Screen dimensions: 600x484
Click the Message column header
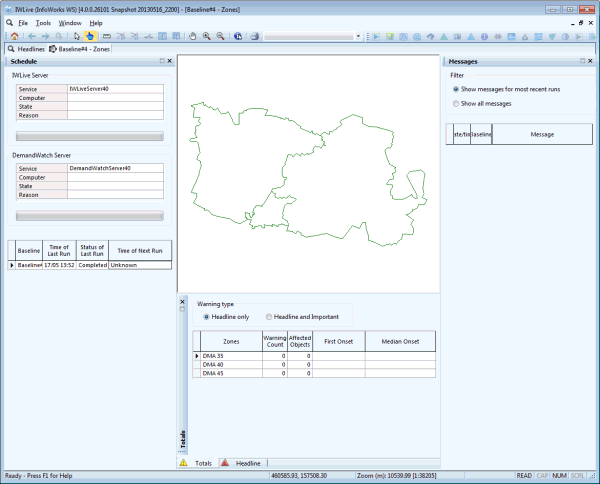coord(542,134)
